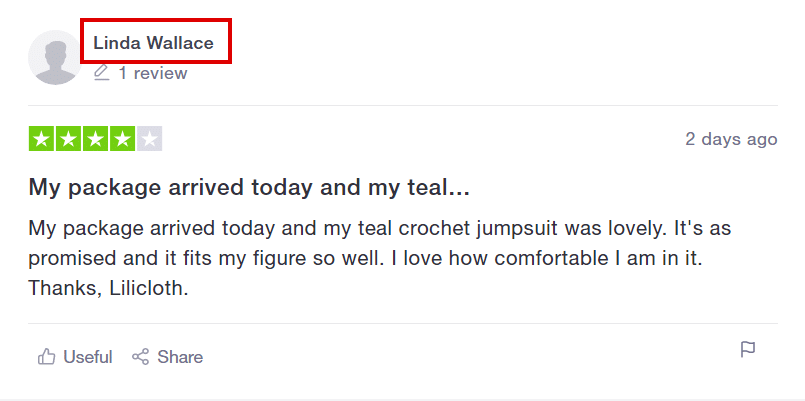Click the share network icon
805x401 pixels.
140,356
